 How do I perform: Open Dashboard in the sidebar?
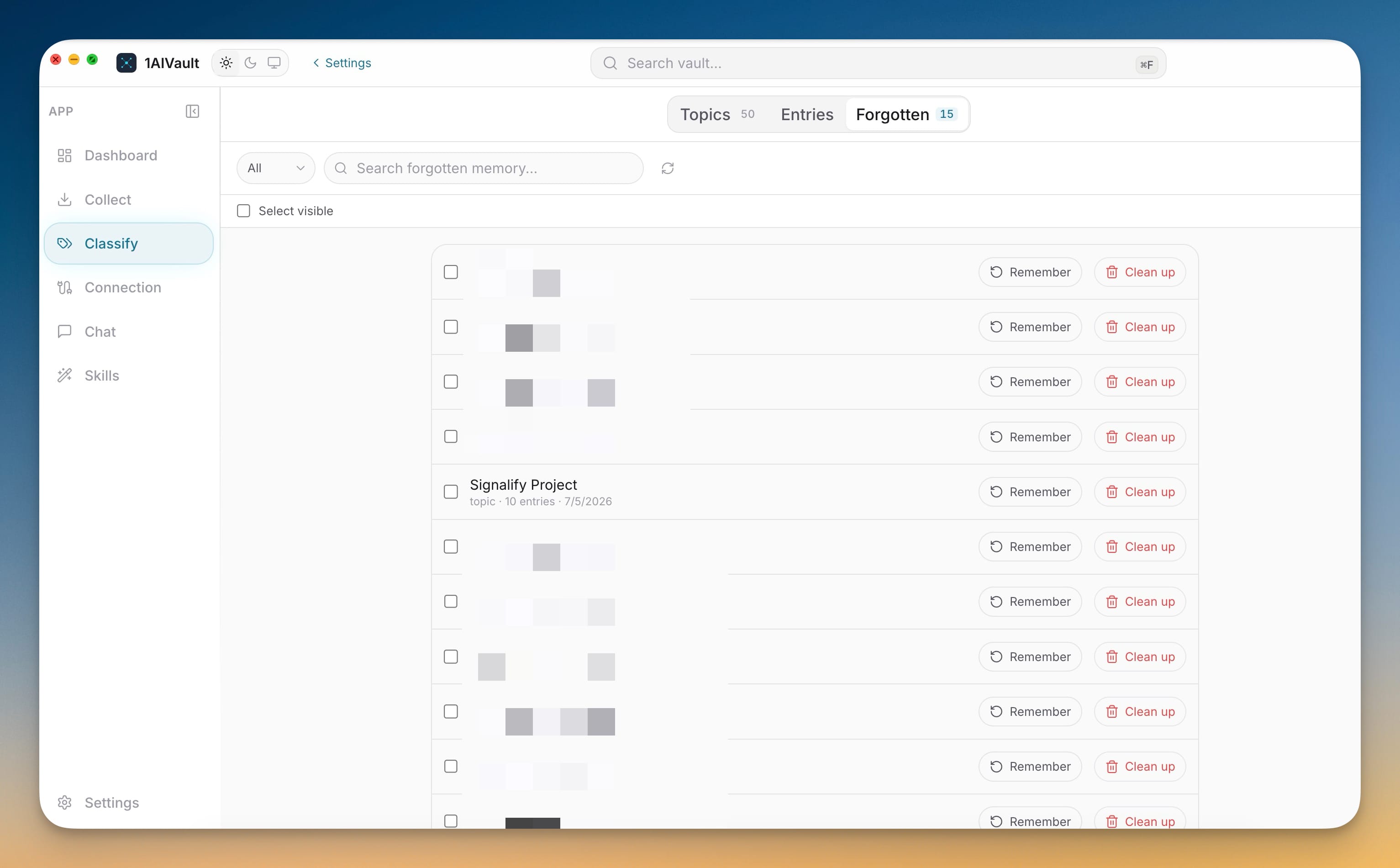pyautogui.click(x=128, y=156)
